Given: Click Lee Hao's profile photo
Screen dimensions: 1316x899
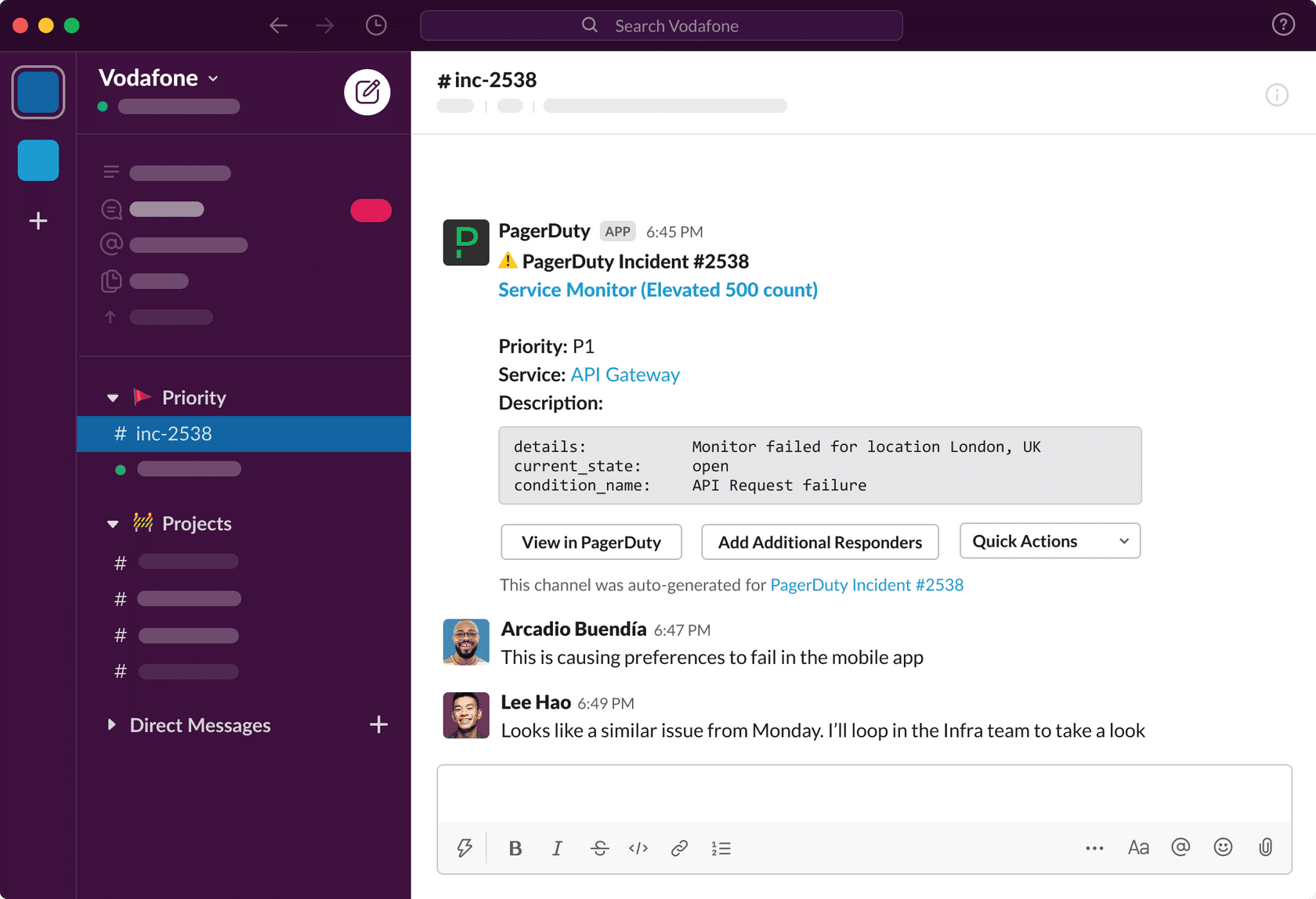Looking at the screenshot, I should coord(466,715).
